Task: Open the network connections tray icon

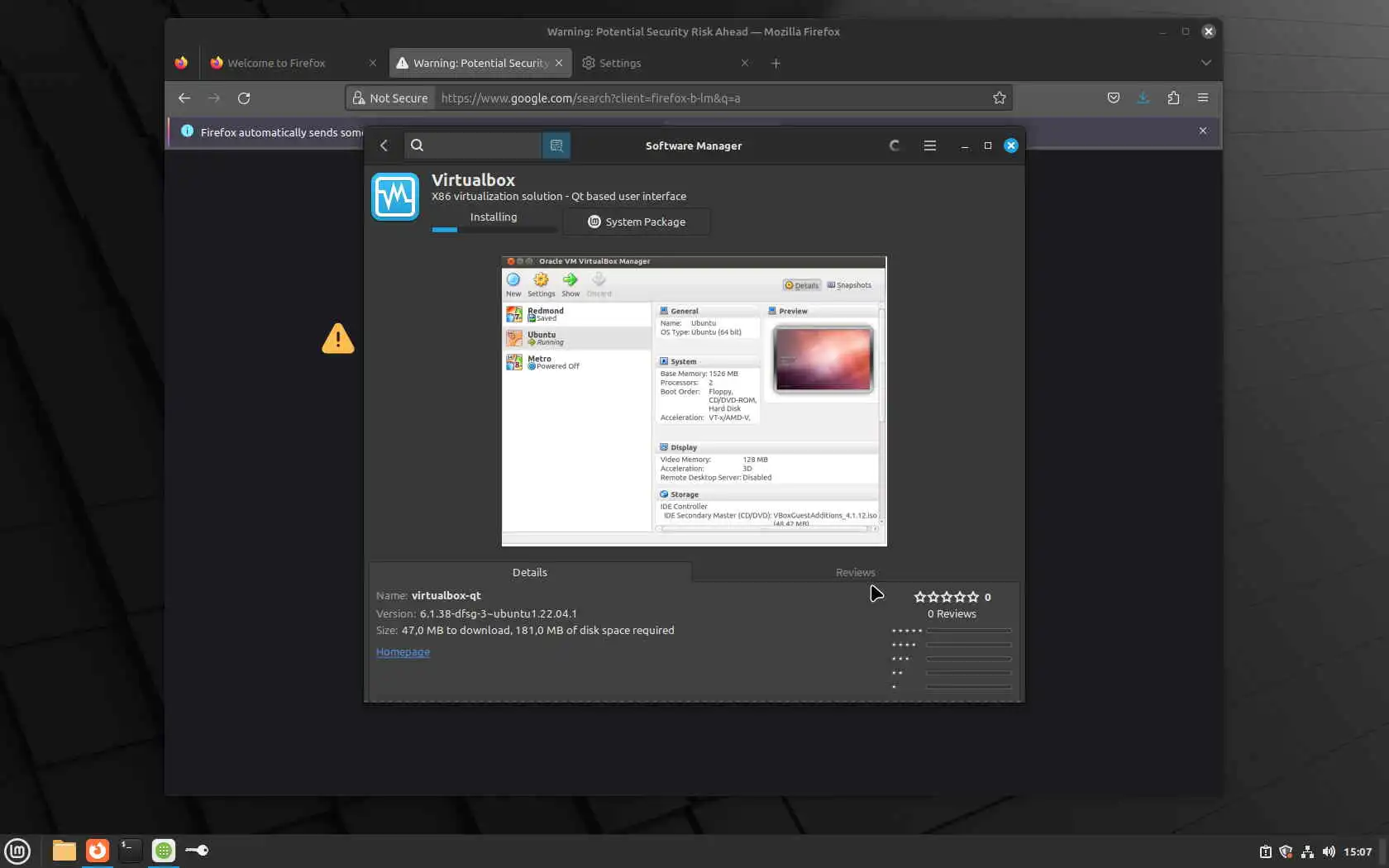Action: [x=1307, y=851]
